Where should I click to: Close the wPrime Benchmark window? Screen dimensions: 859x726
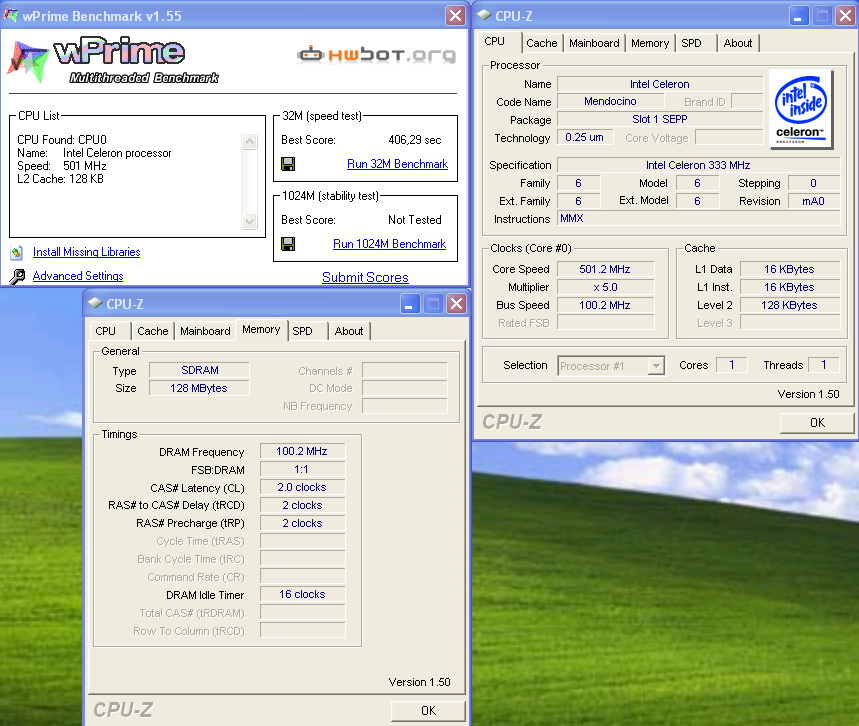(455, 16)
